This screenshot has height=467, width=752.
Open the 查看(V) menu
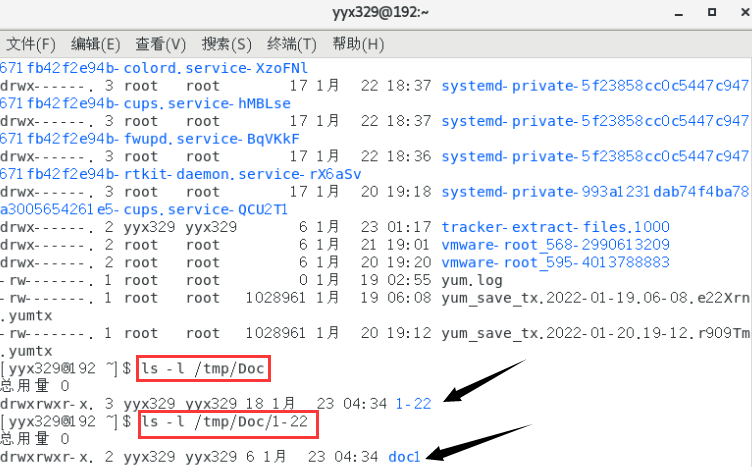click(x=160, y=44)
